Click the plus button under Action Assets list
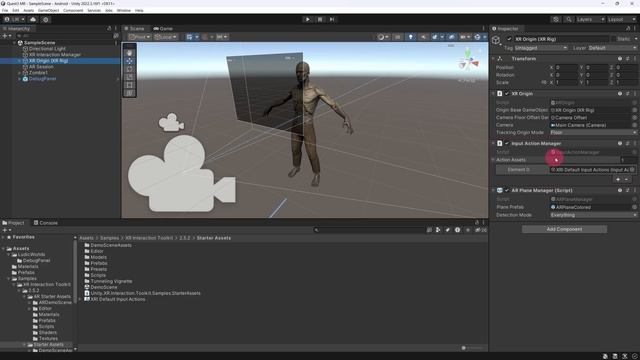The height and width of the screenshot is (360, 640). [x=618, y=180]
